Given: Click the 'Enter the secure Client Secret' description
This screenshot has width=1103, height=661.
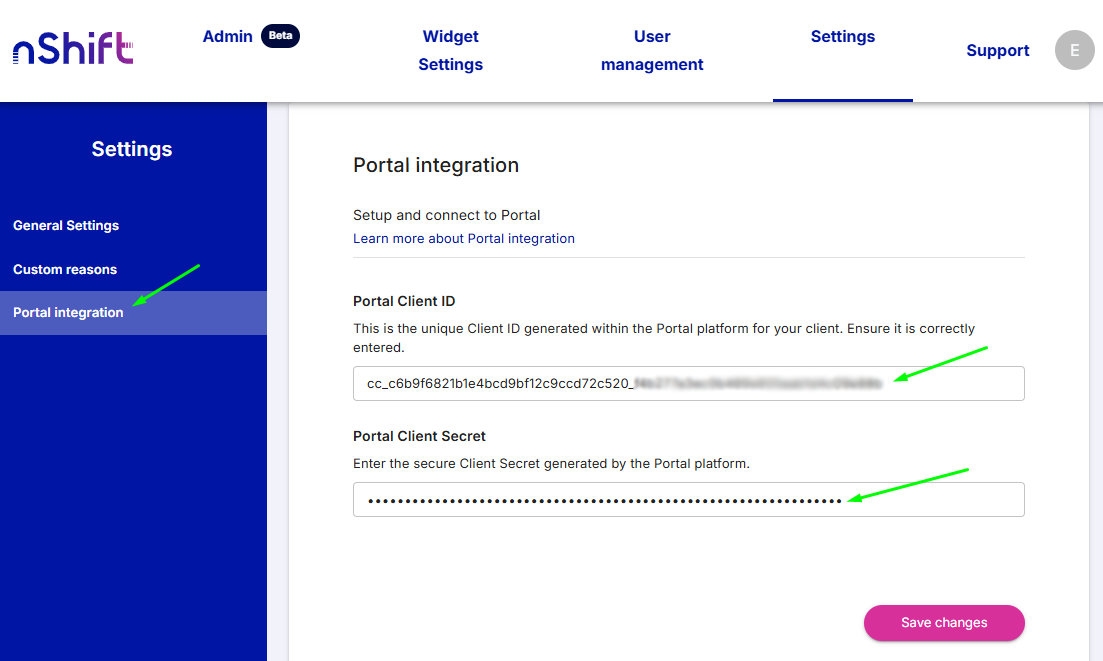Looking at the screenshot, I should [x=552, y=463].
